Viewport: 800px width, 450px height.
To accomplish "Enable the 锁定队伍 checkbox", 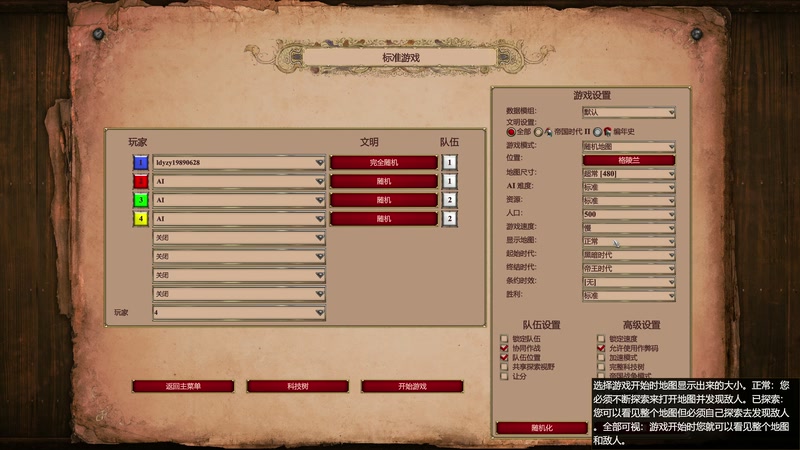I will click(504, 338).
